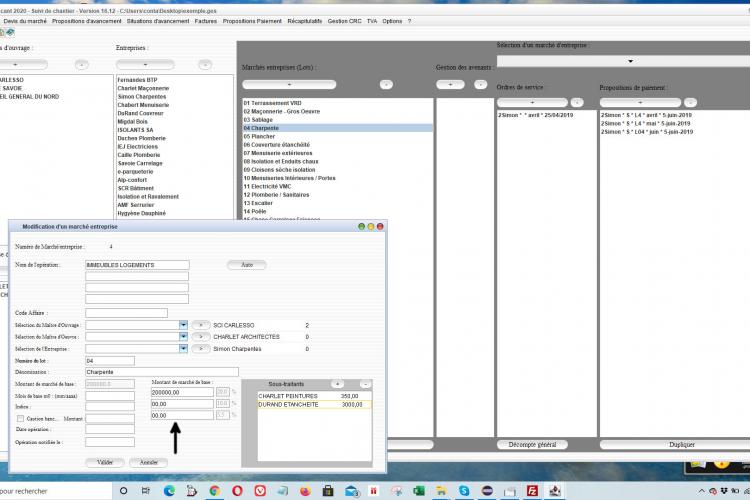Remove an Entreprise with the minus button
The image size is (750, 500).
205,65
